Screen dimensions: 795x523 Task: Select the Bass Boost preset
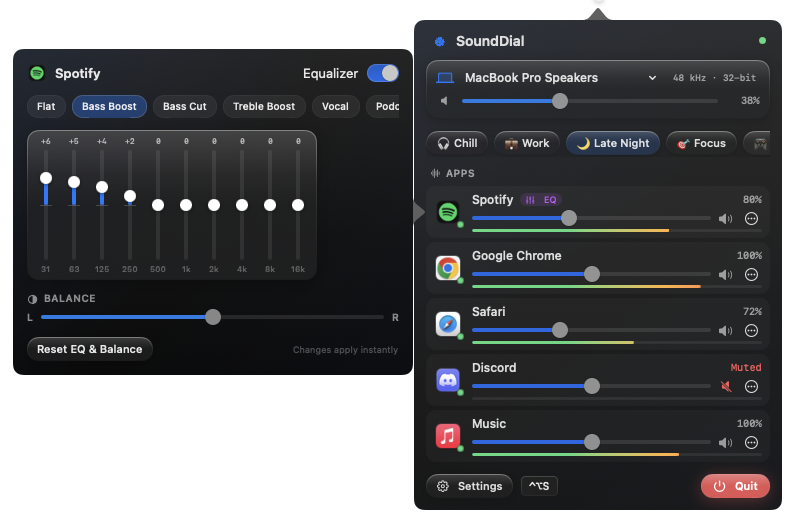(109, 106)
